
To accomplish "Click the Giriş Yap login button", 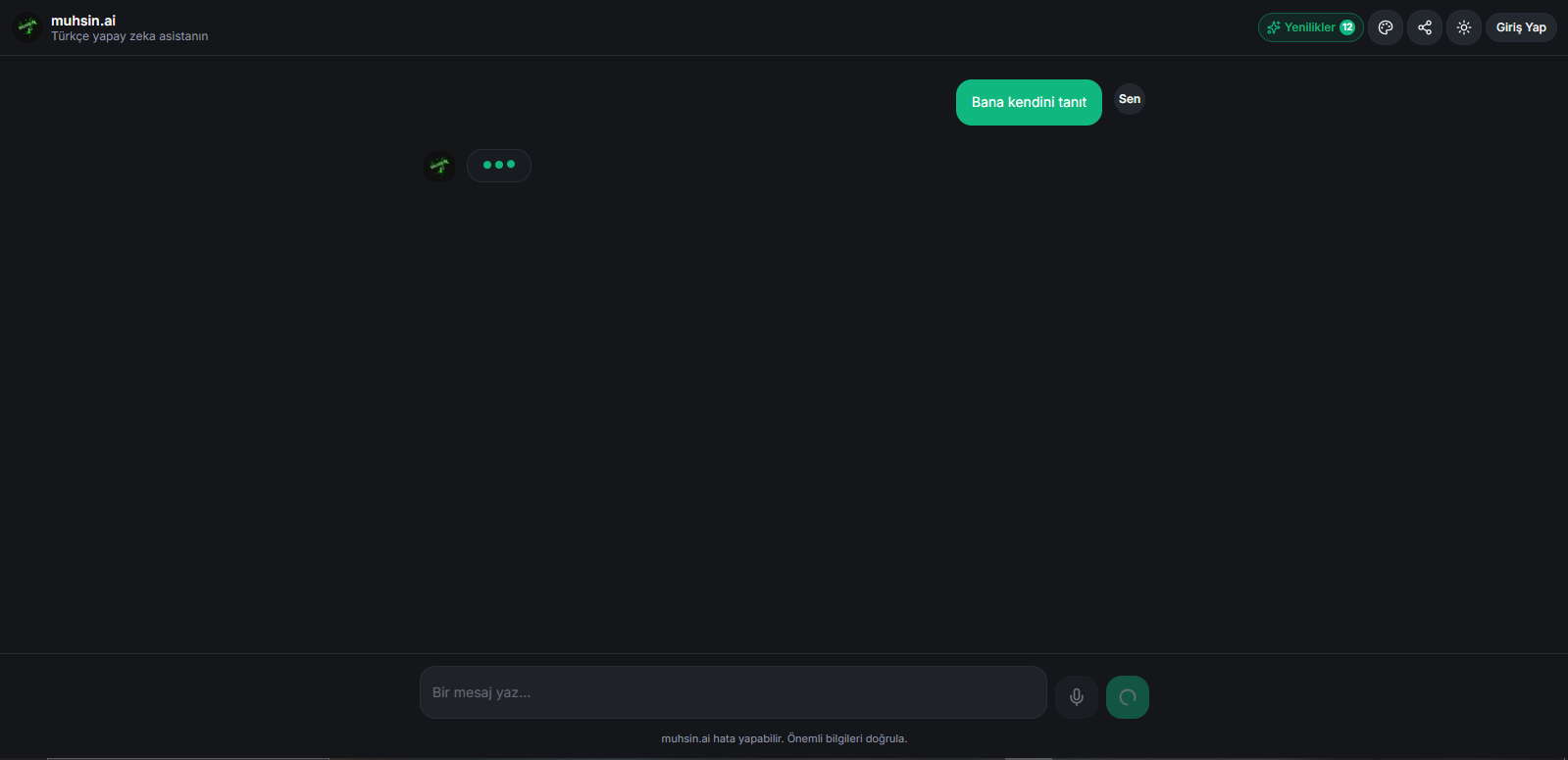I will click(x=1521, y=27).
